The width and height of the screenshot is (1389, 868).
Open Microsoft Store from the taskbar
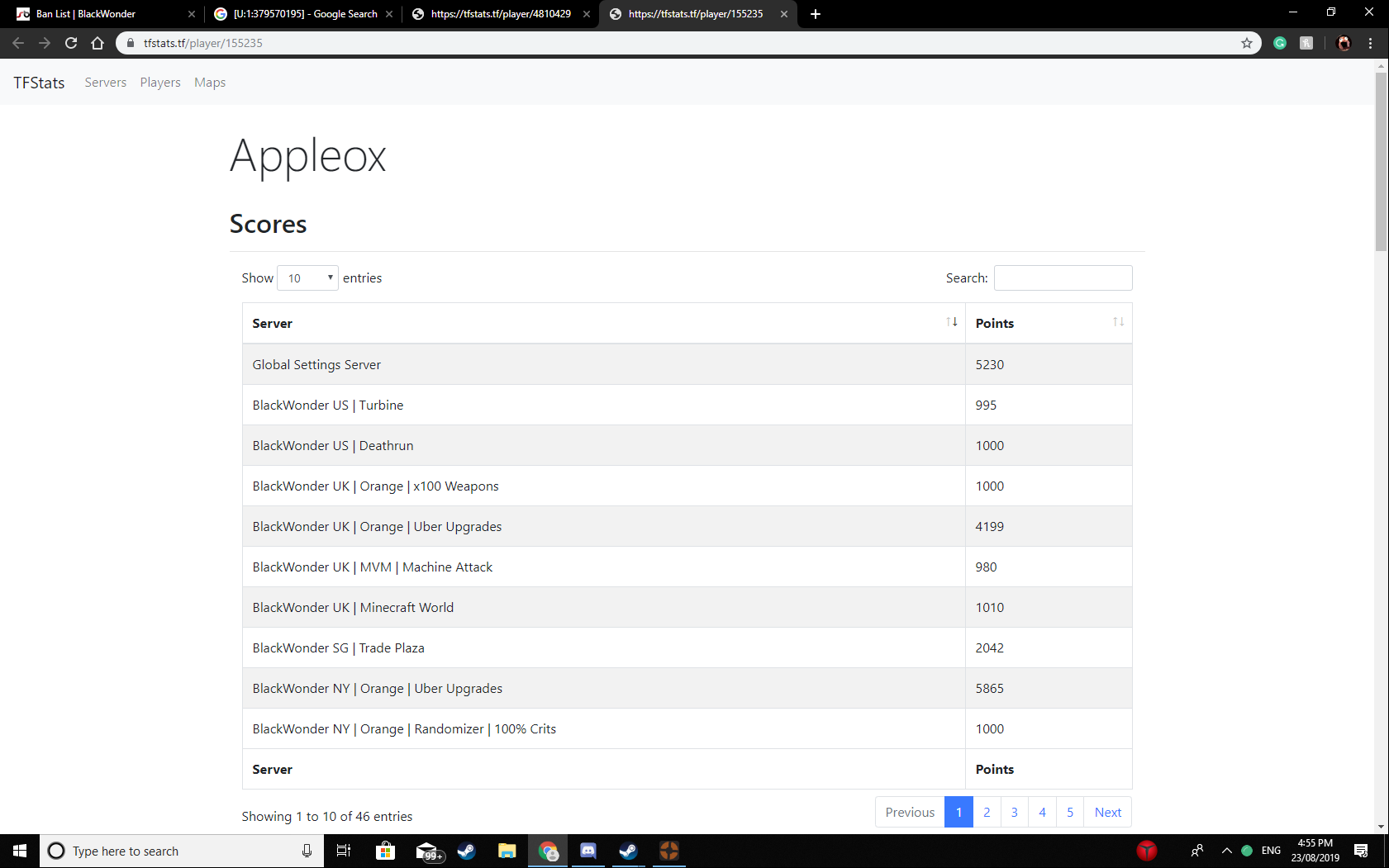tap(385, 851)
